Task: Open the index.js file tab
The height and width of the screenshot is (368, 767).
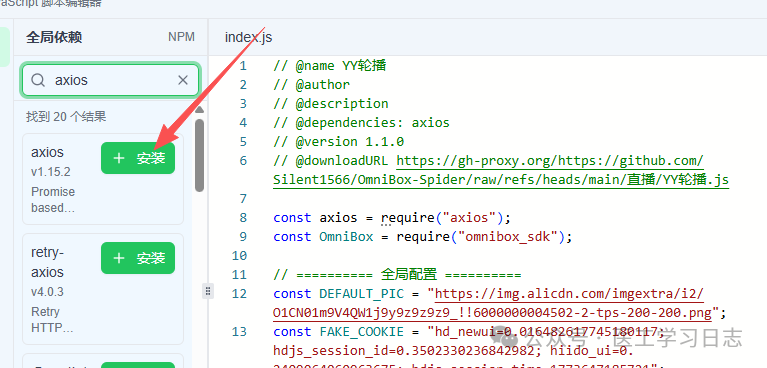Action: [248, 37]
